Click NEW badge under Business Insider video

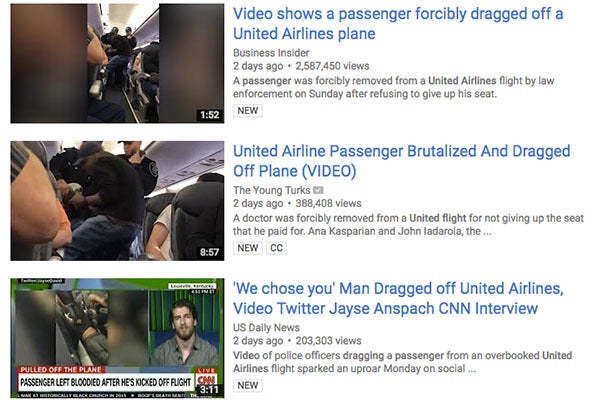(248, 111)
